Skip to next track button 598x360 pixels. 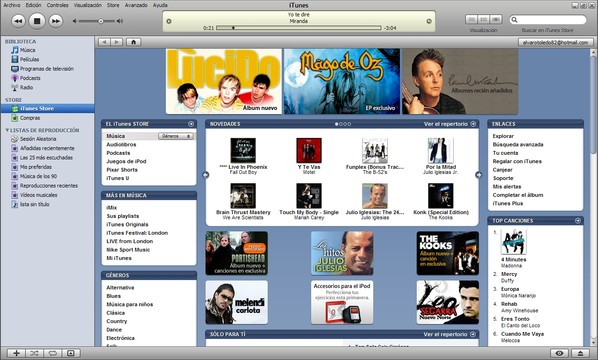click(x=56, y=21)
